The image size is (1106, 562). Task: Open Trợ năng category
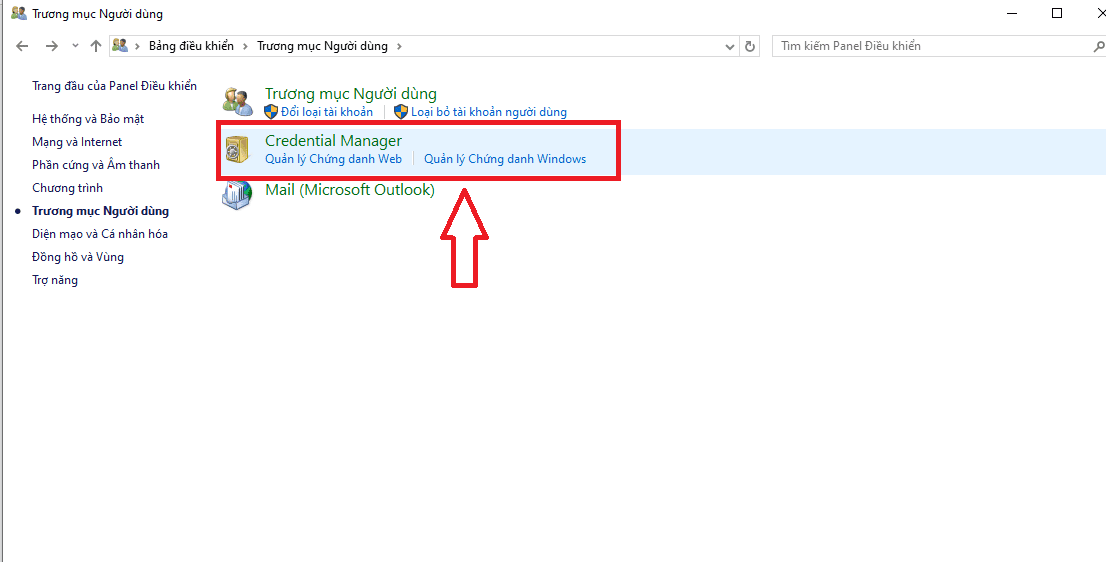point(55,280)
